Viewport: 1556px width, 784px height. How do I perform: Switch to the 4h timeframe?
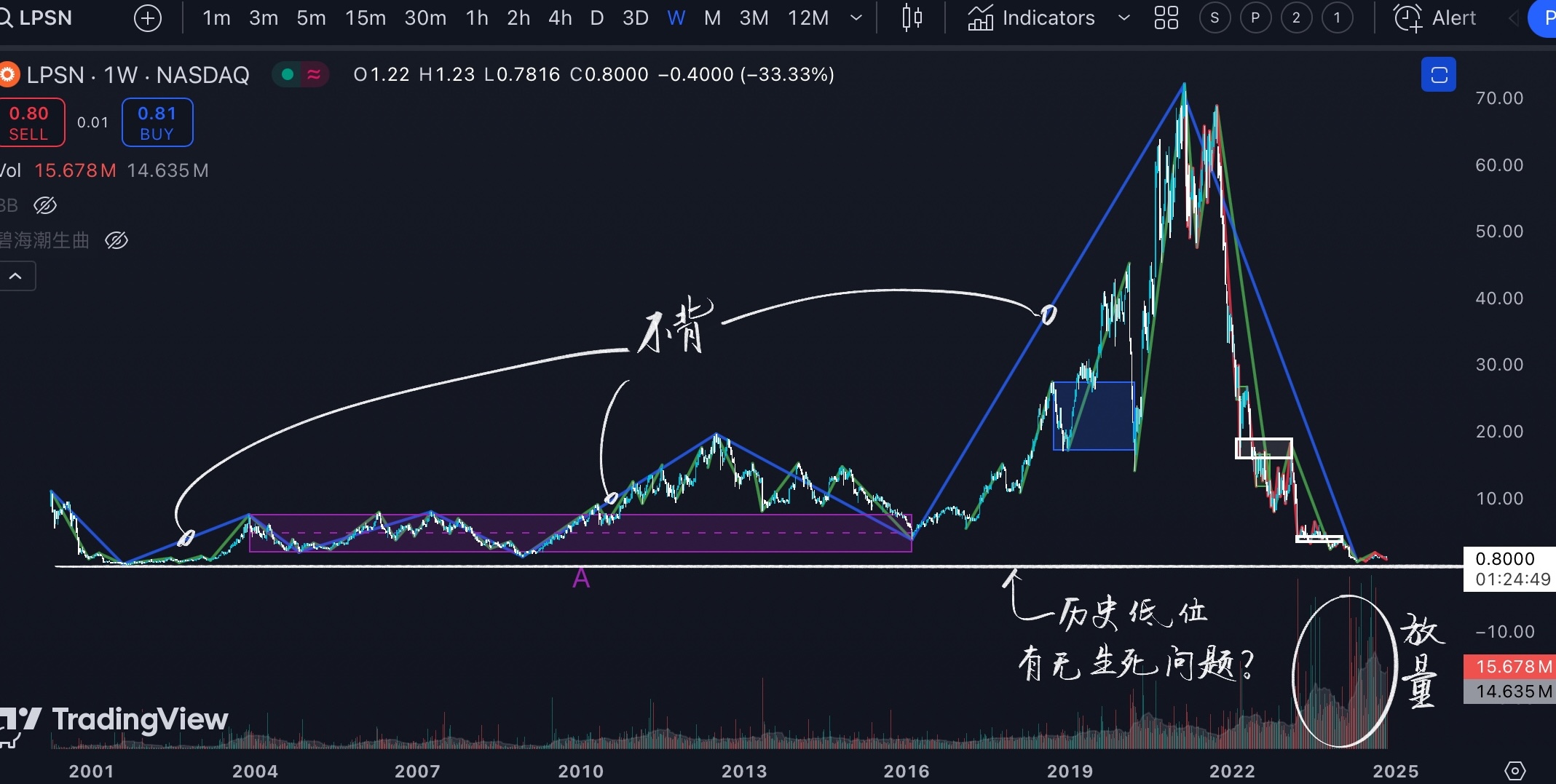pos(559,18)
